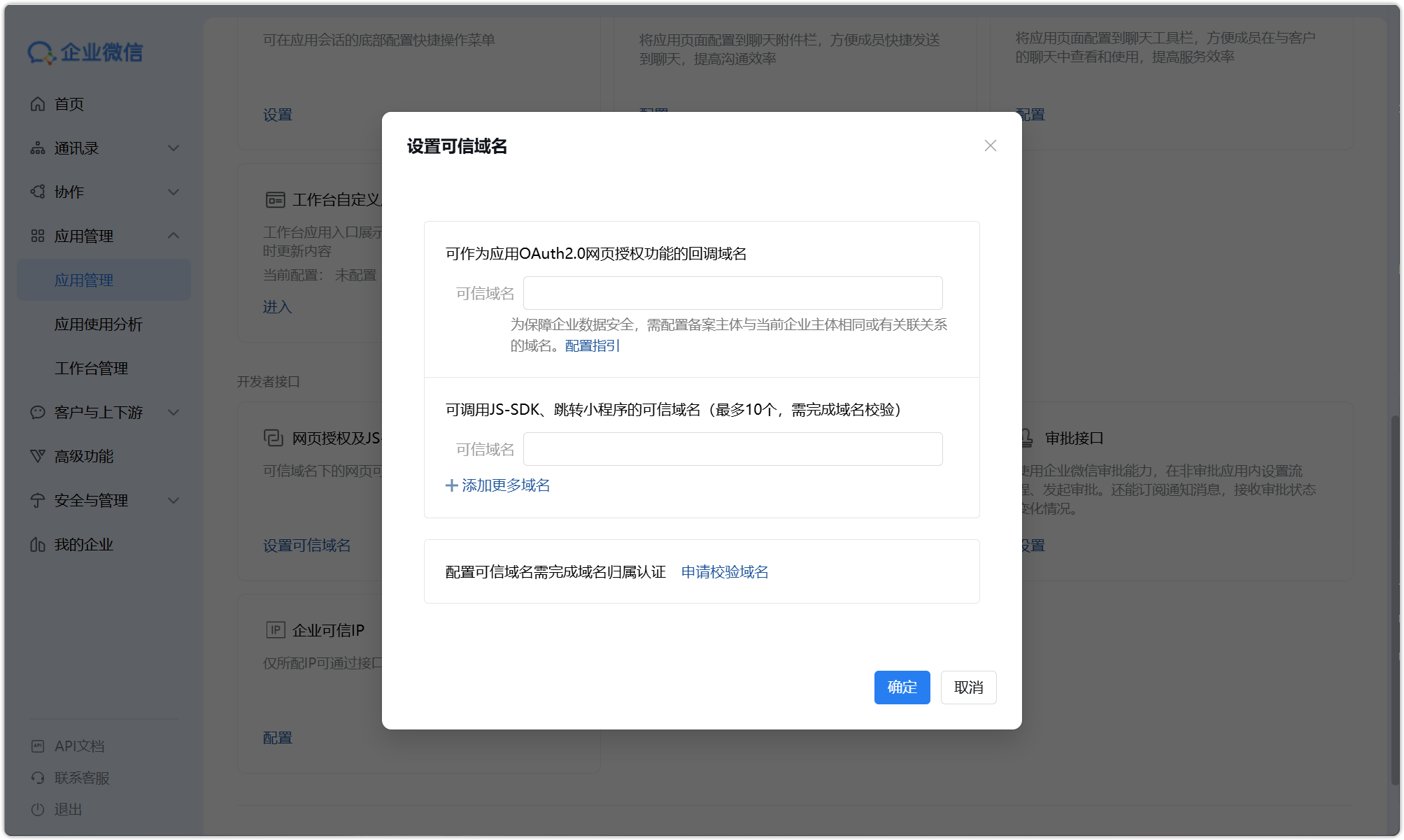
Task: Click the 联系客服 support icon
Action: [37, 778]
